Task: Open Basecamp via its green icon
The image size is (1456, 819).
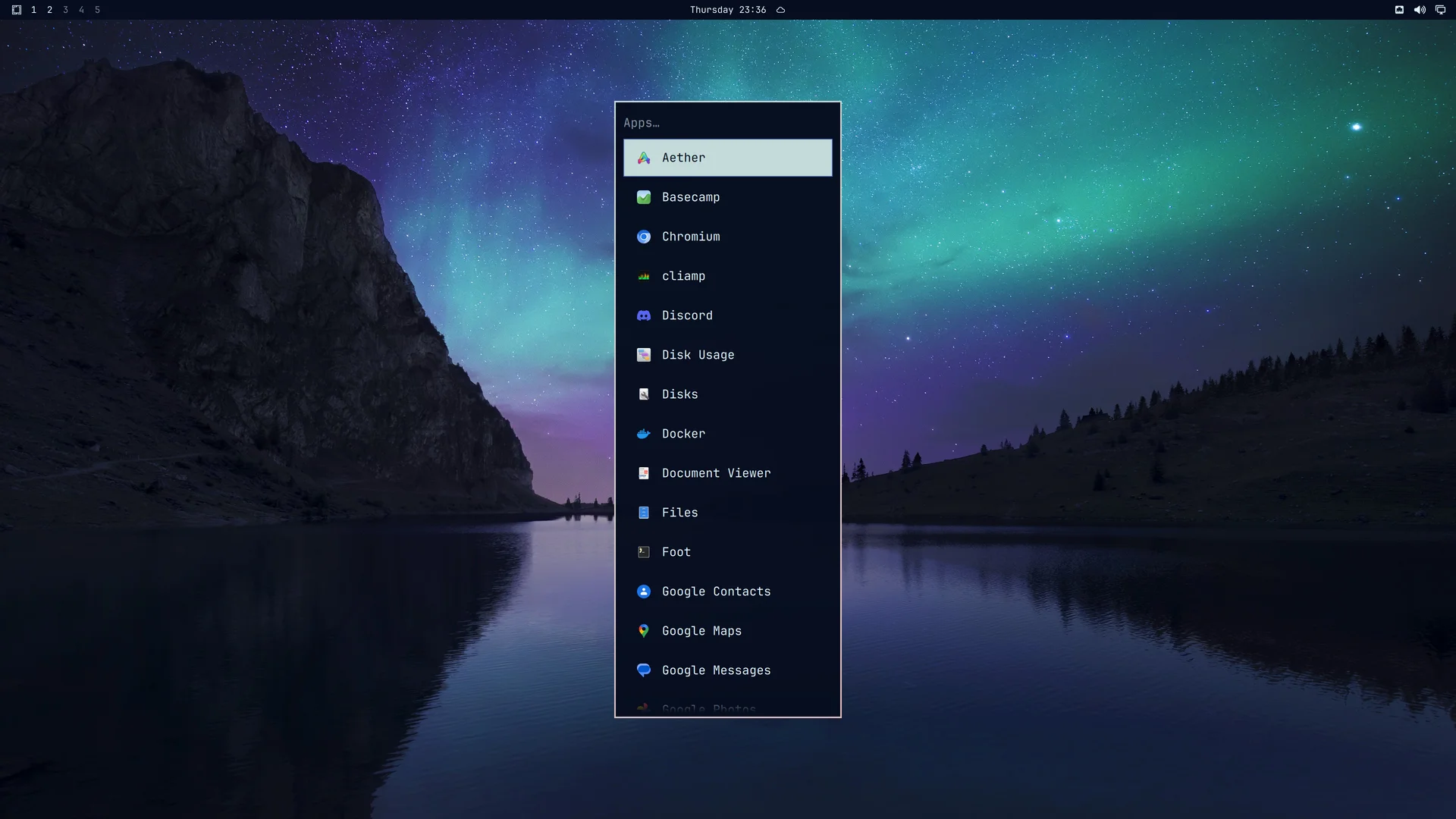Action: coord(644,197)
